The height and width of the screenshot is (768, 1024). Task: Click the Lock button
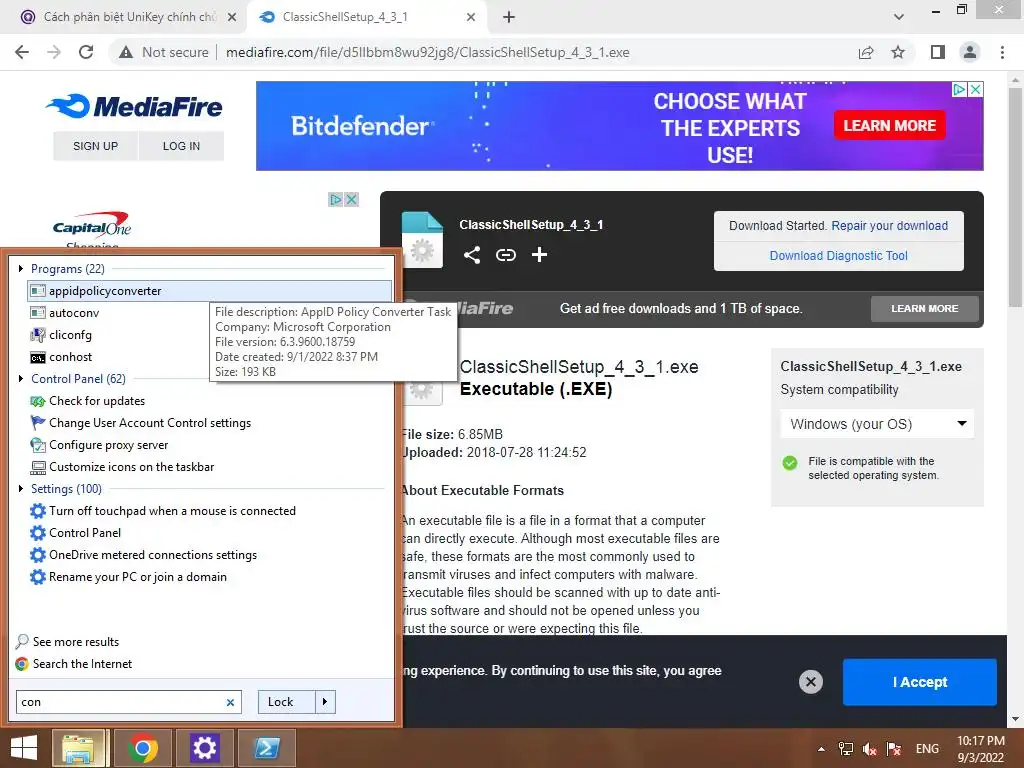tap(287, 702)
